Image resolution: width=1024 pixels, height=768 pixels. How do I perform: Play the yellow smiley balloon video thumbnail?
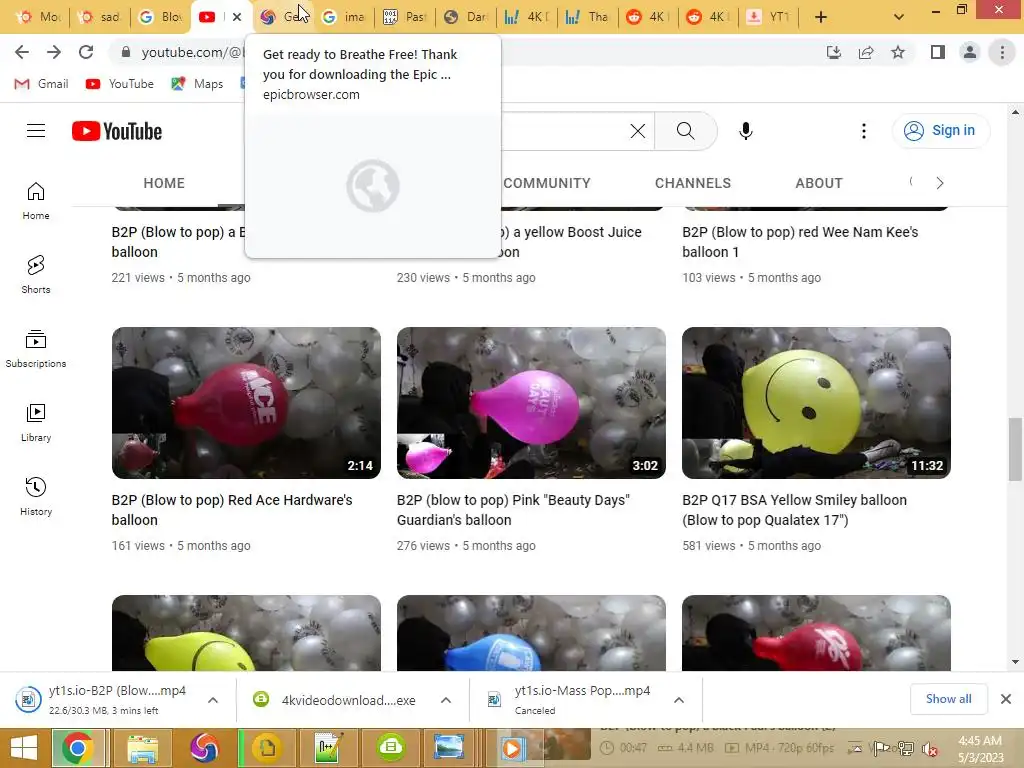(x=816, y=403)
